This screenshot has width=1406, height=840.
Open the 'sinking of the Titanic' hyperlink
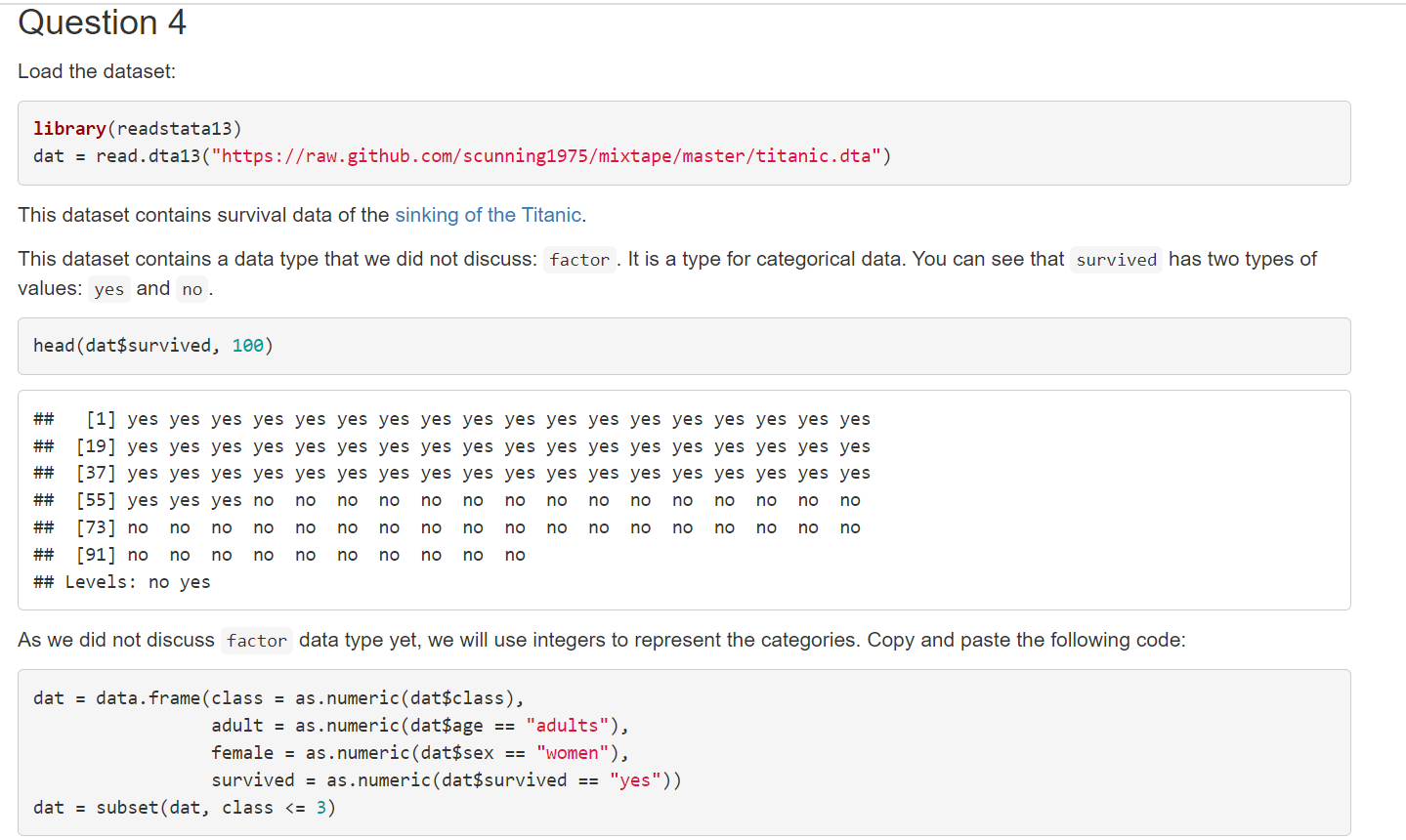coord(488,215)
